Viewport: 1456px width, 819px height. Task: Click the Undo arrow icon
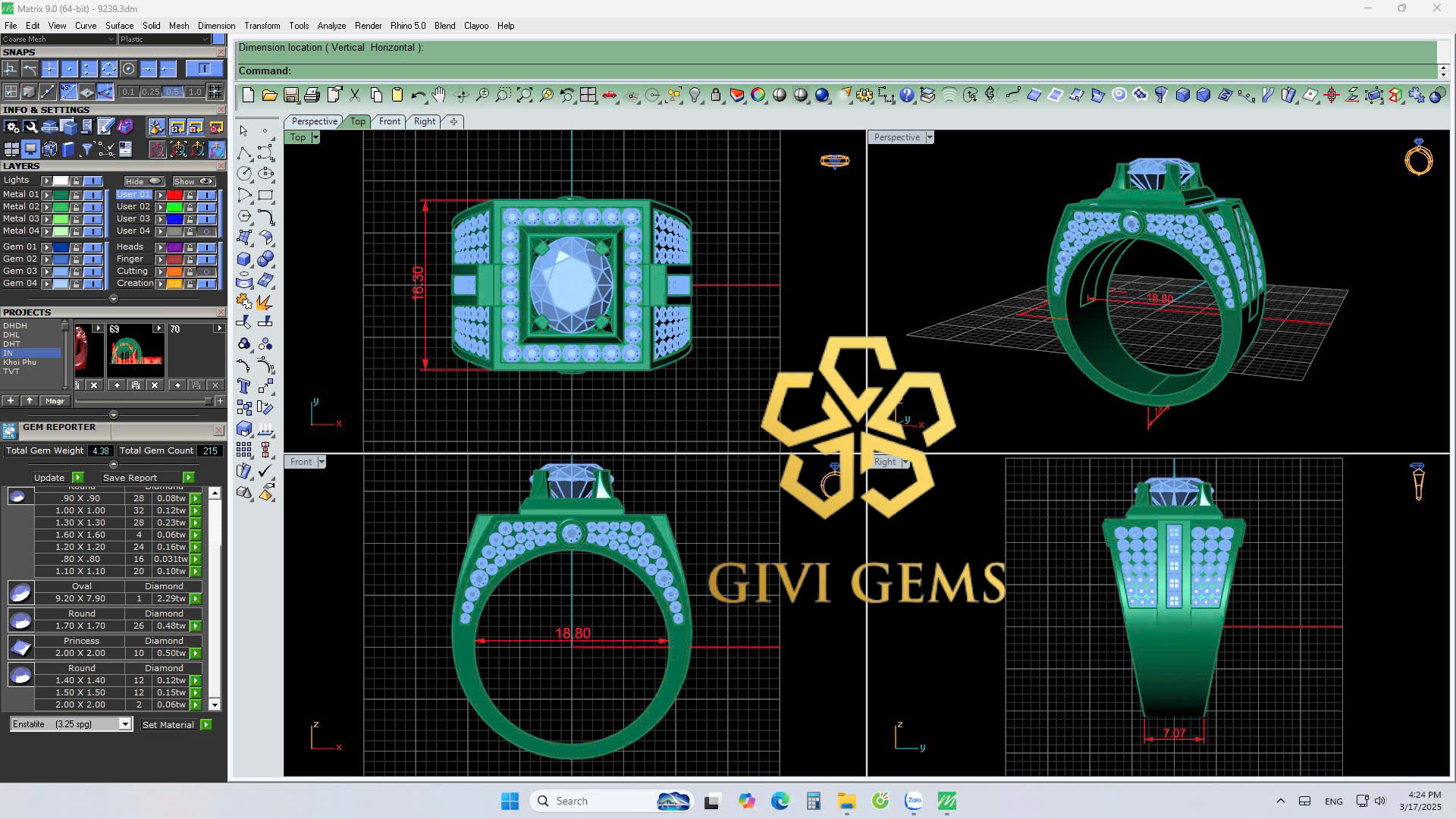419,95
